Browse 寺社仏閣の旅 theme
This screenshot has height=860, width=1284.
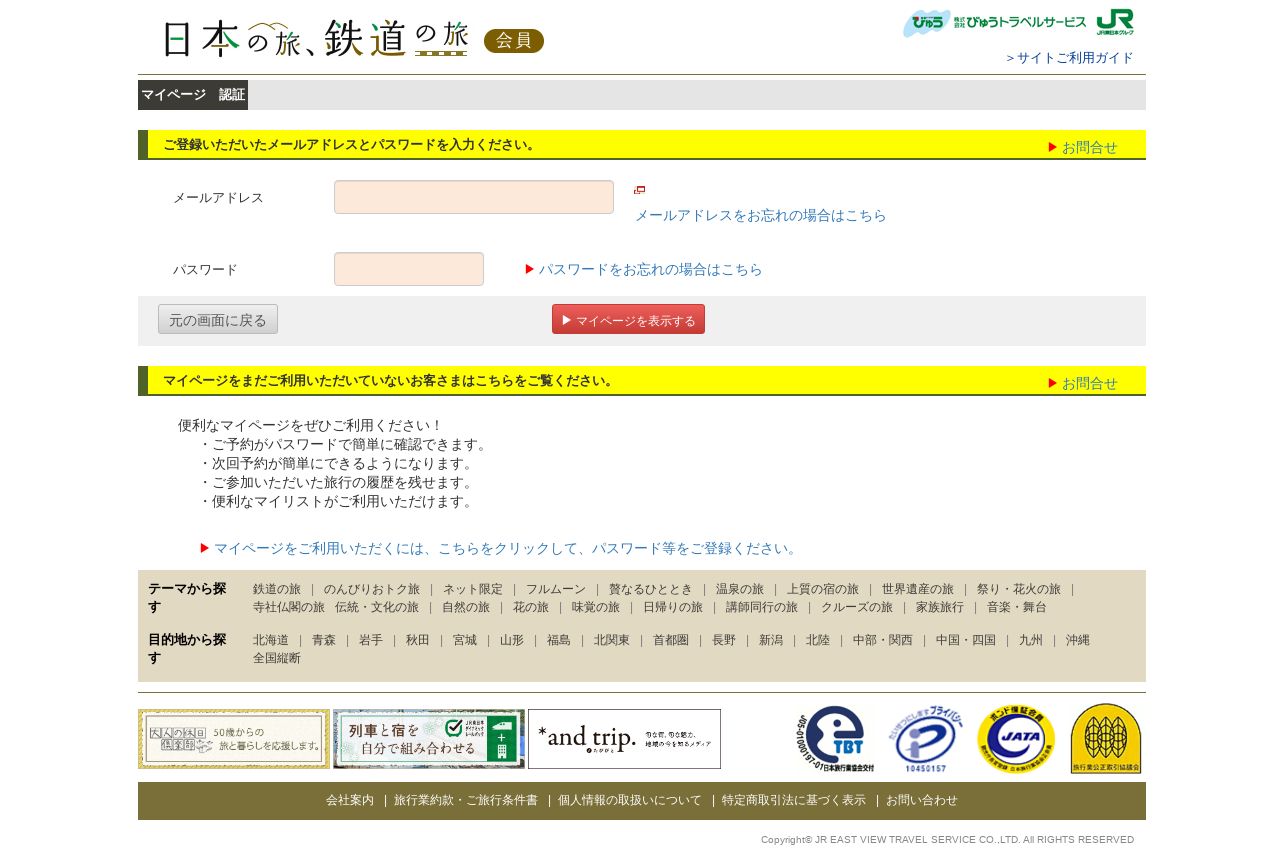click(x=289, y=607)
